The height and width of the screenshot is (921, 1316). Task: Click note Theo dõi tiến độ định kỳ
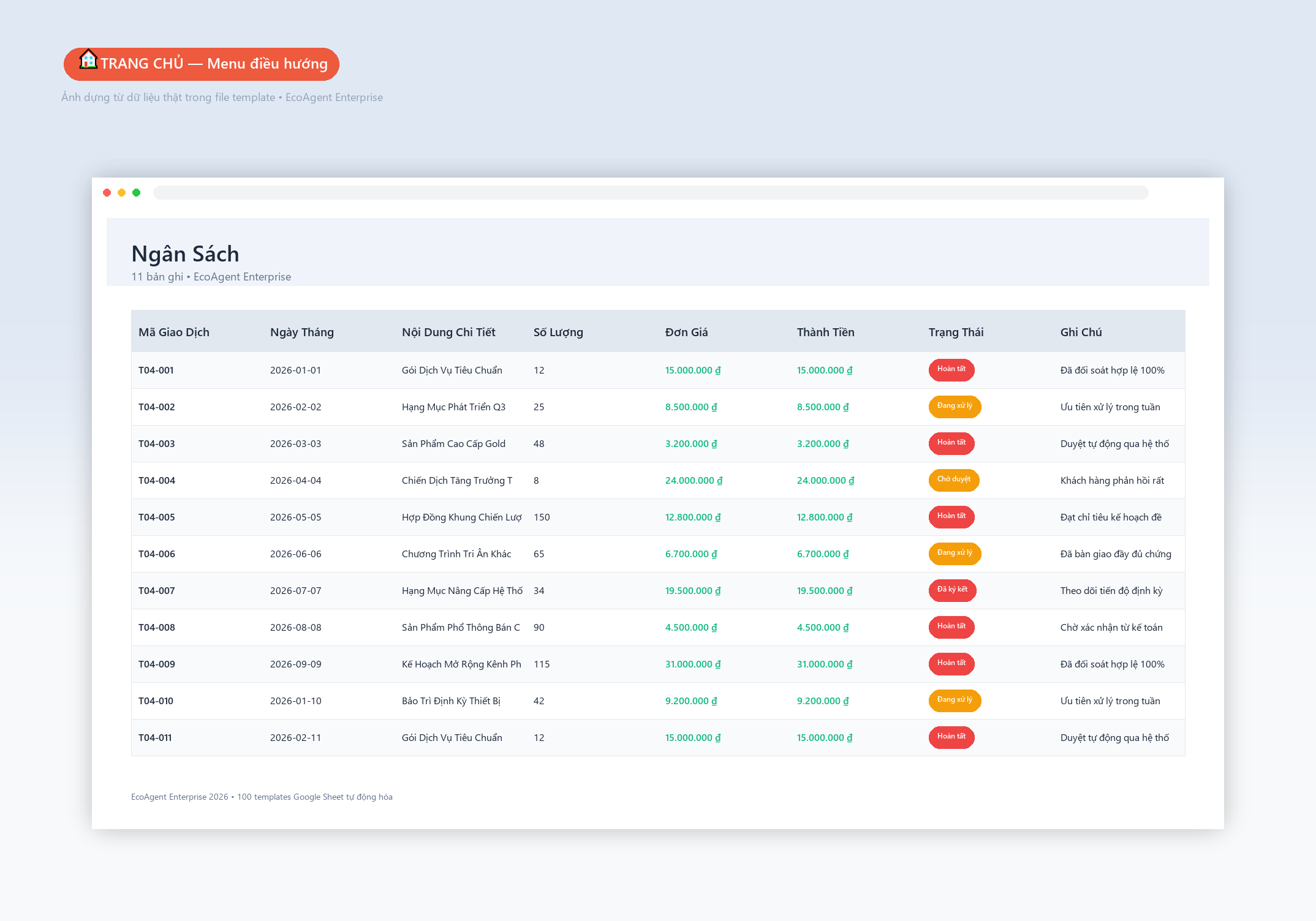click(1111, 590)
